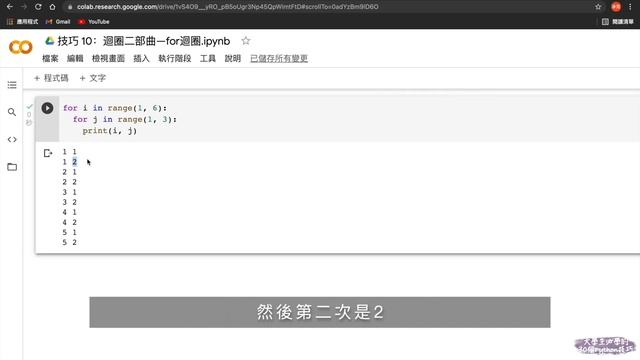Image resolution: width=640 pixels, height=360 pixels.
Task: Open the 應用程式 apps bookmark
Action: pyautogui.click(x=22, y=22)
